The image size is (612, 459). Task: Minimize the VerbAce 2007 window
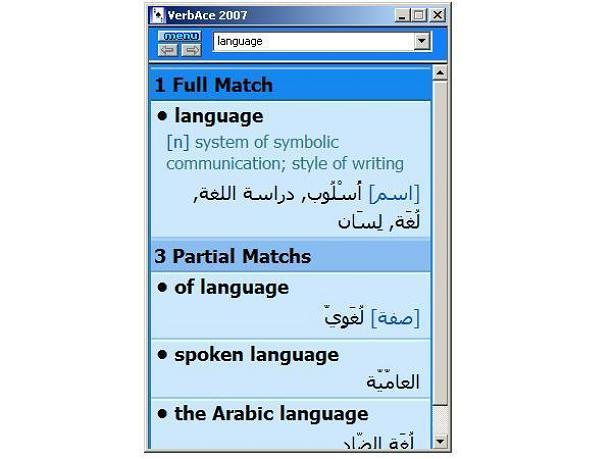[x=402, y=15]
